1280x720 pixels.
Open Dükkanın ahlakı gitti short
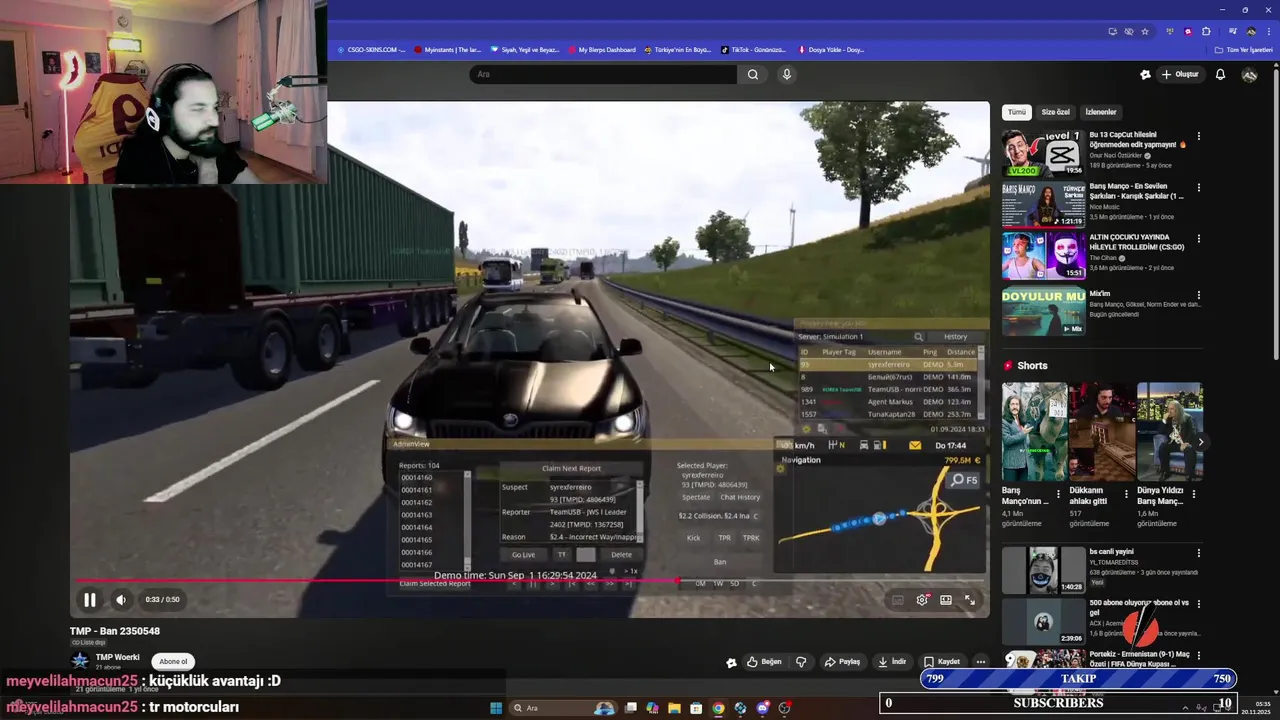pyautogui.click(x=1101, y=431)
